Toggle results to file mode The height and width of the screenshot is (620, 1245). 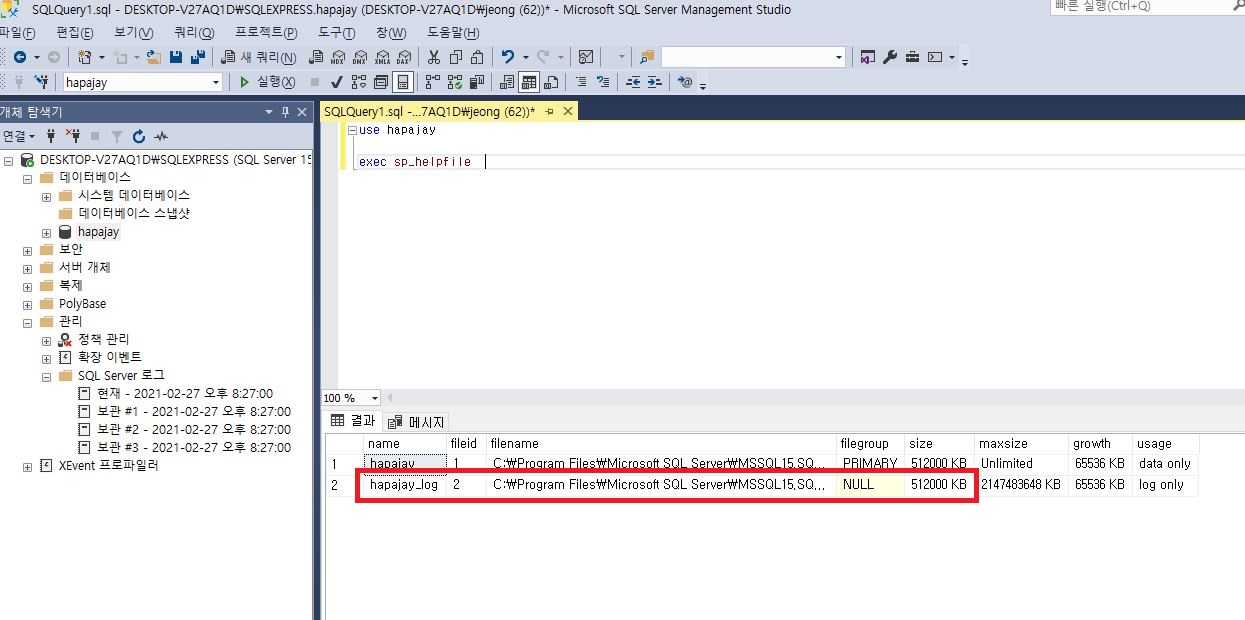(x=551, y=82)
